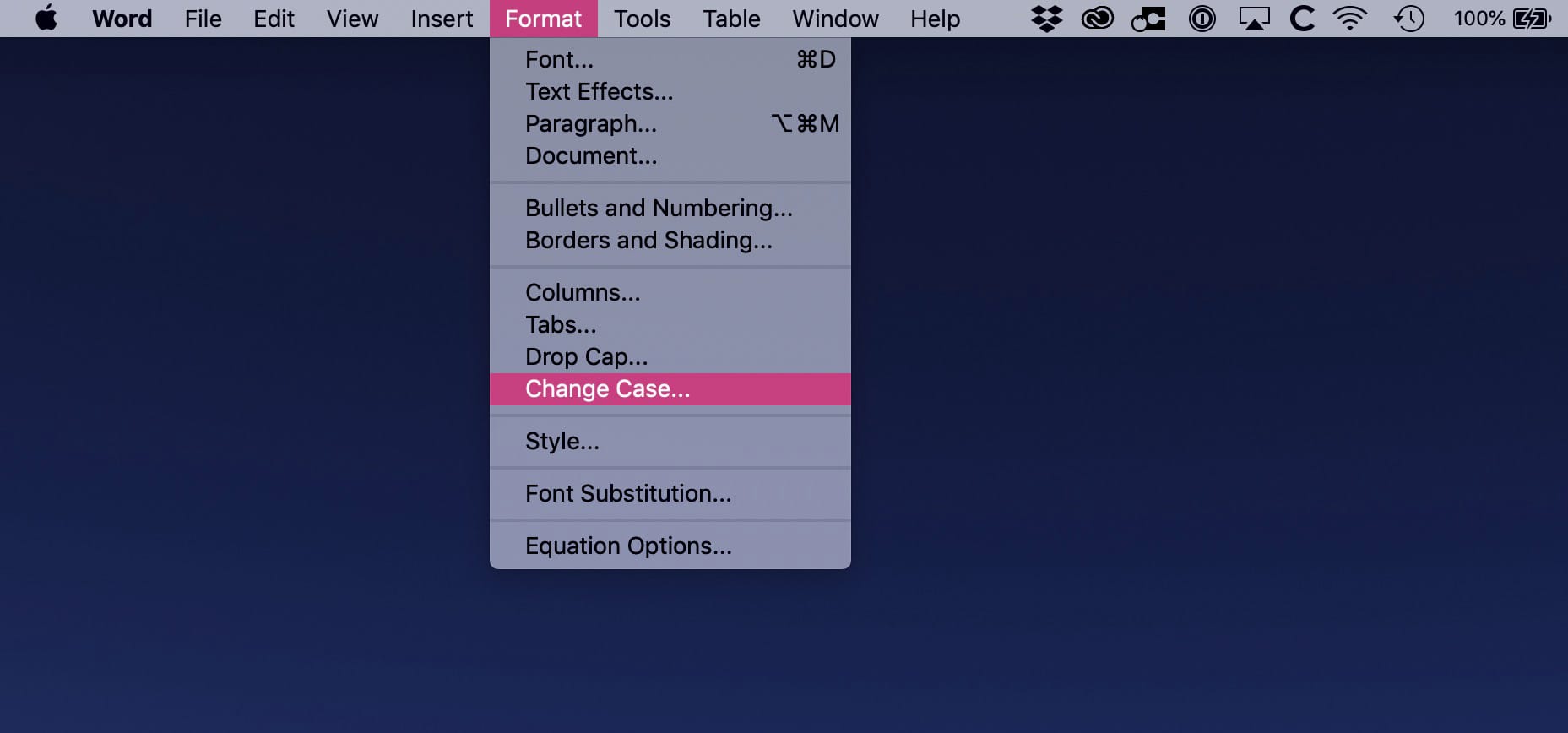The height and width of the screenshot is (733, 1568).
Task: Open the Dropbox menu bar icon
Action: click(1047, 19)
